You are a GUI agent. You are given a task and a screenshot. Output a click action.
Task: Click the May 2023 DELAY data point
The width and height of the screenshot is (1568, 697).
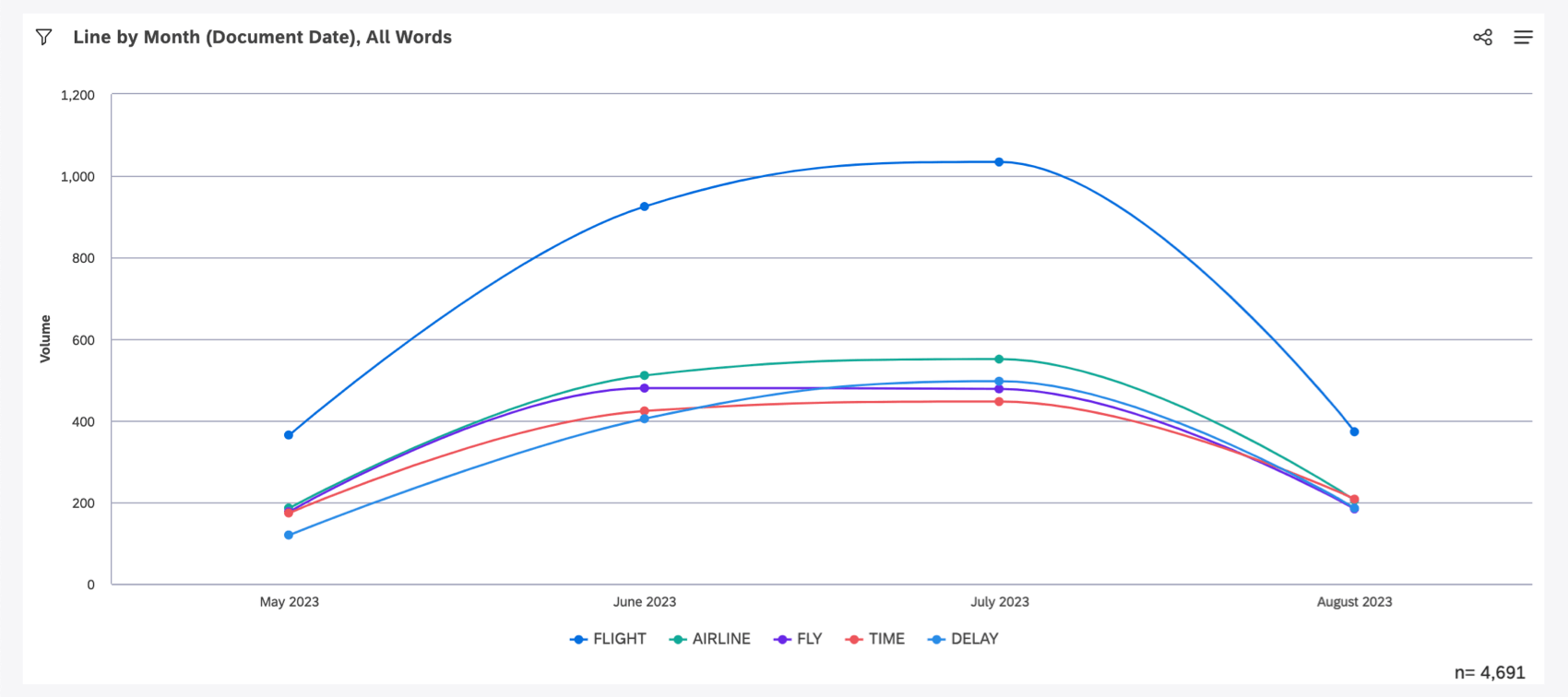tap(288, 535)
